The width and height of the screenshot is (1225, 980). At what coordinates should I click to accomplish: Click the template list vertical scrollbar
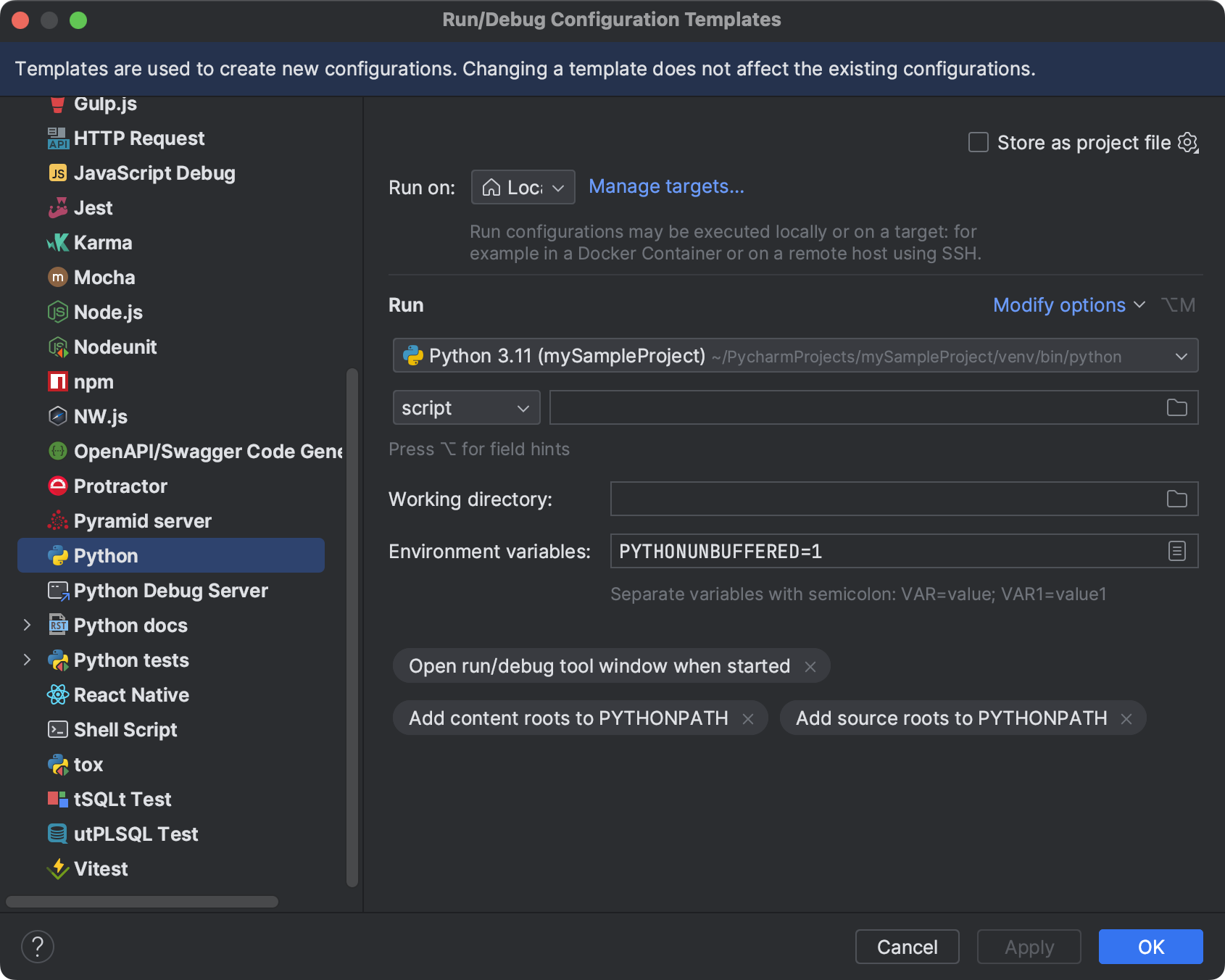(x=352, y=627)
